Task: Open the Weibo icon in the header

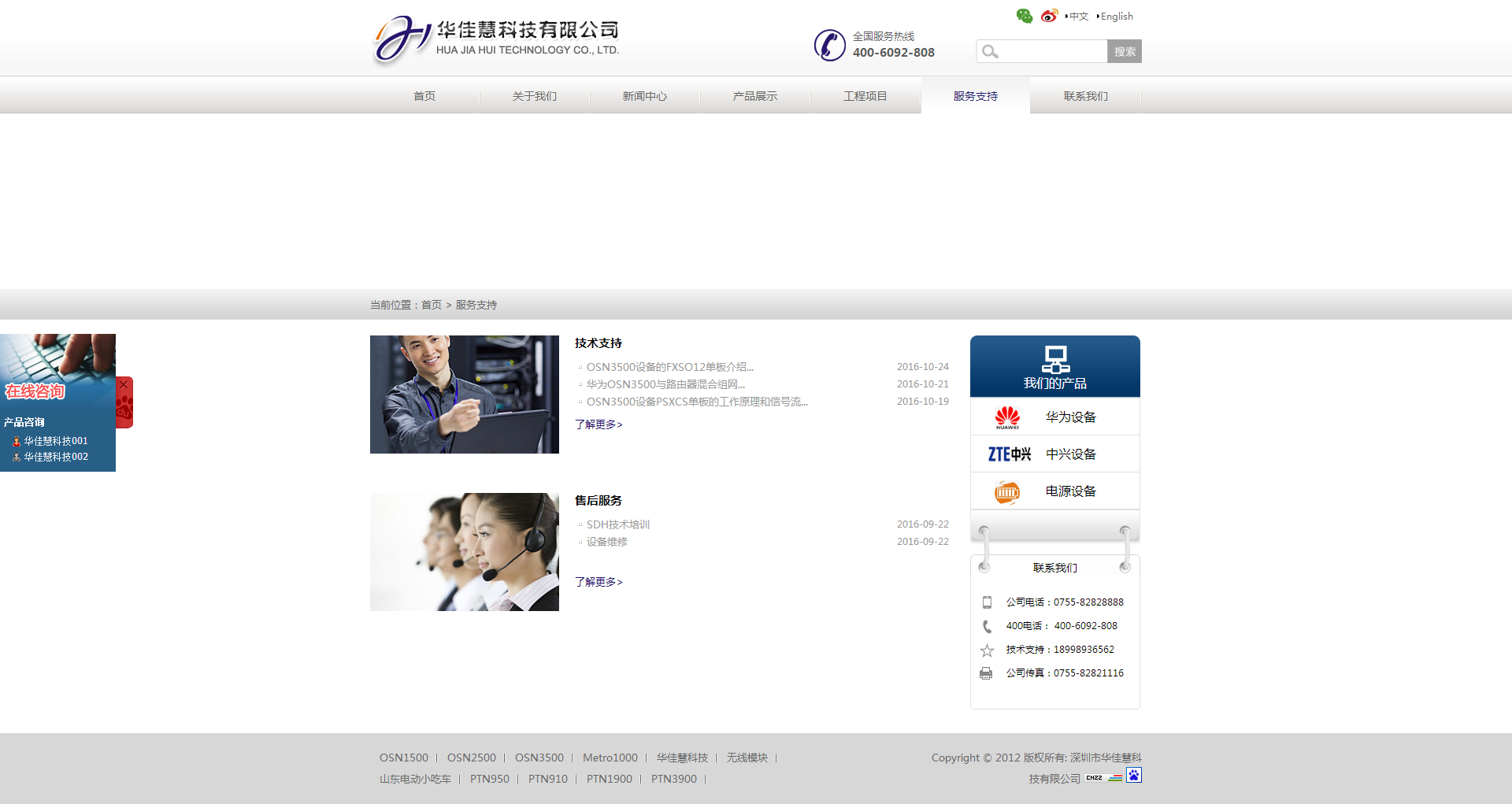Action: click(1049, 16)
